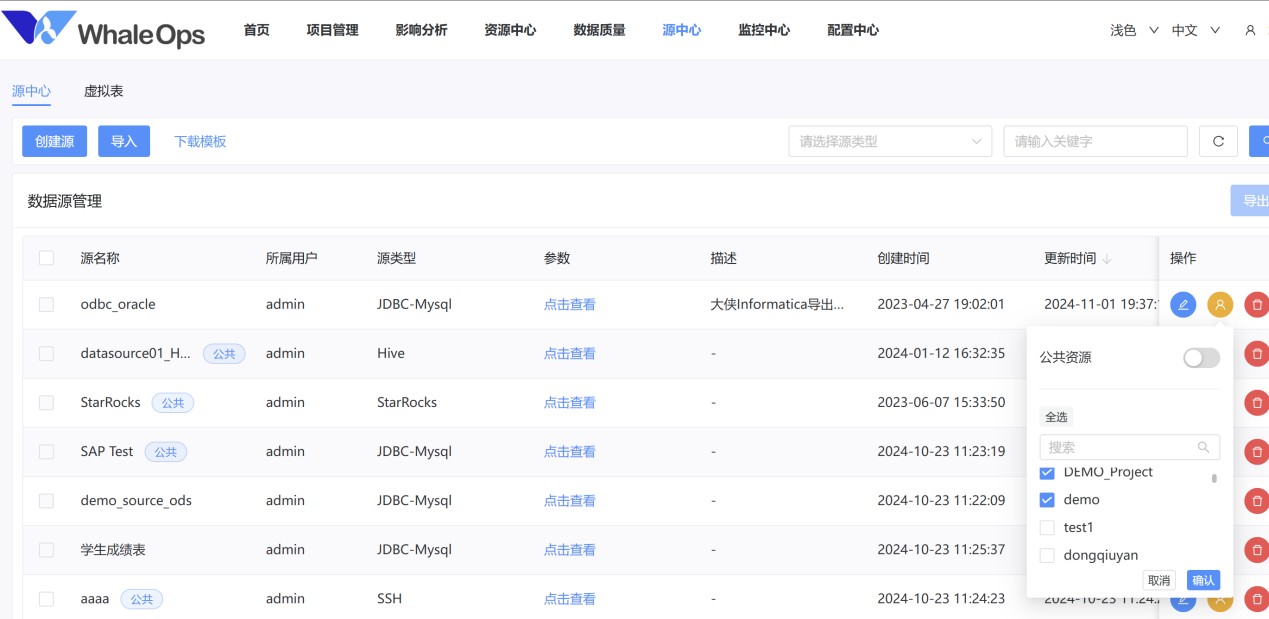Click the 源名称 column header

tap(100, 258)
